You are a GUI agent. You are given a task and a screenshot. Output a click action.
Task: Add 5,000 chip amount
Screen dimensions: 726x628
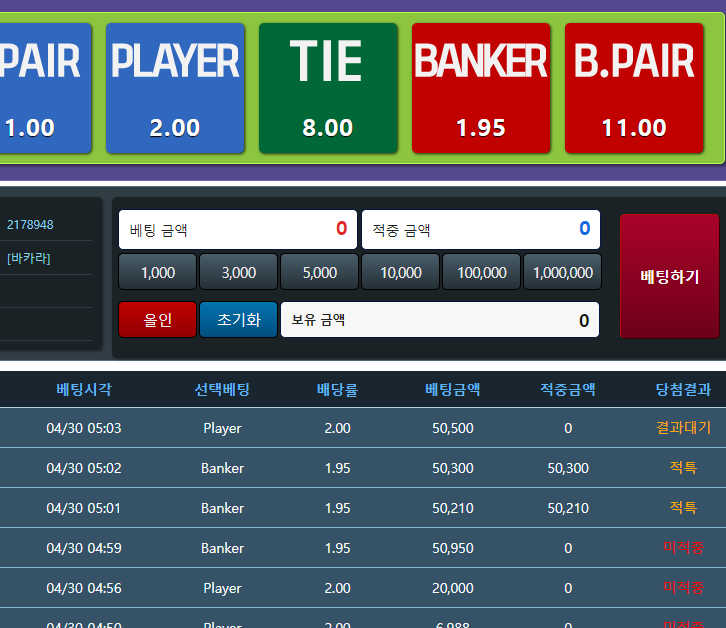pos(319,272)
